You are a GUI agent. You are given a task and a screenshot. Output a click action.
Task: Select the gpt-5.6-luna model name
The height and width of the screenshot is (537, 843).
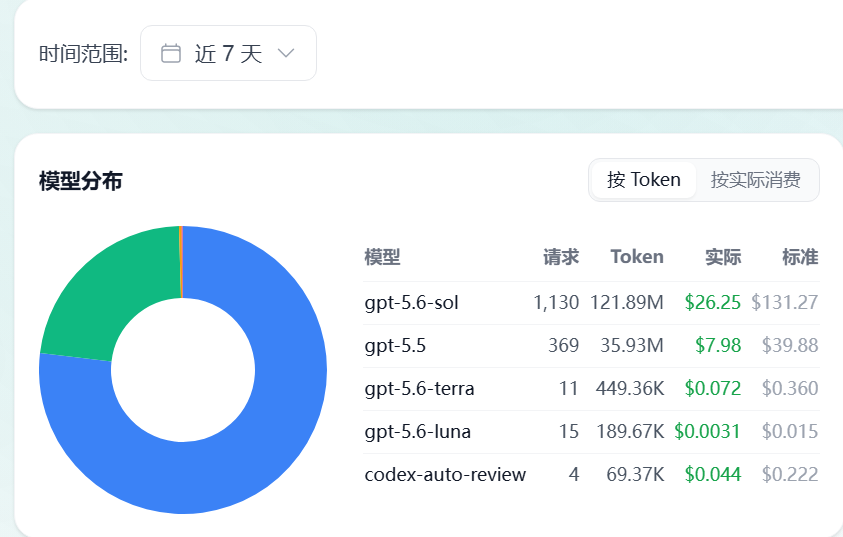click(418, 432)
